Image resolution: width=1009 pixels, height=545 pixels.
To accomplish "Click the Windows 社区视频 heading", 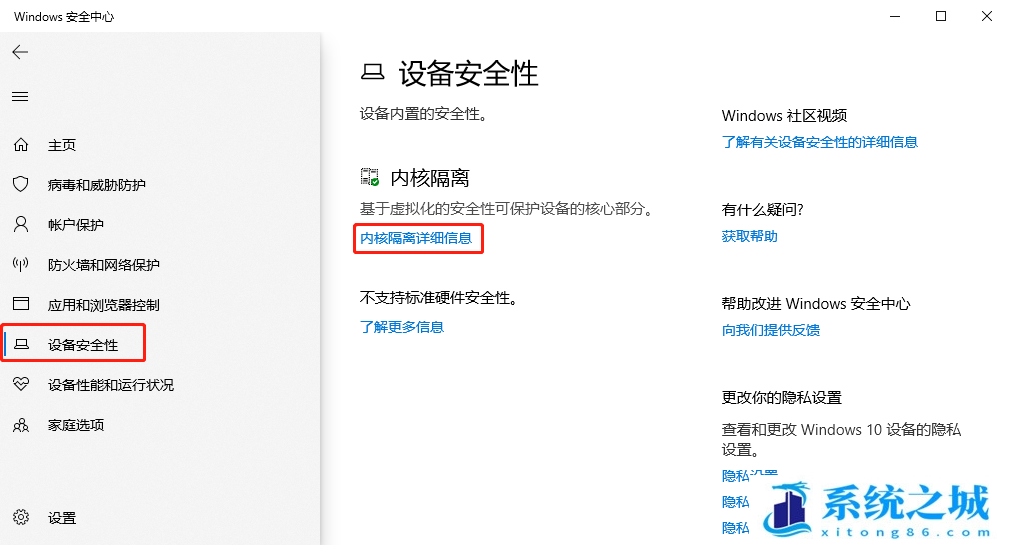I will coord(784,116).
